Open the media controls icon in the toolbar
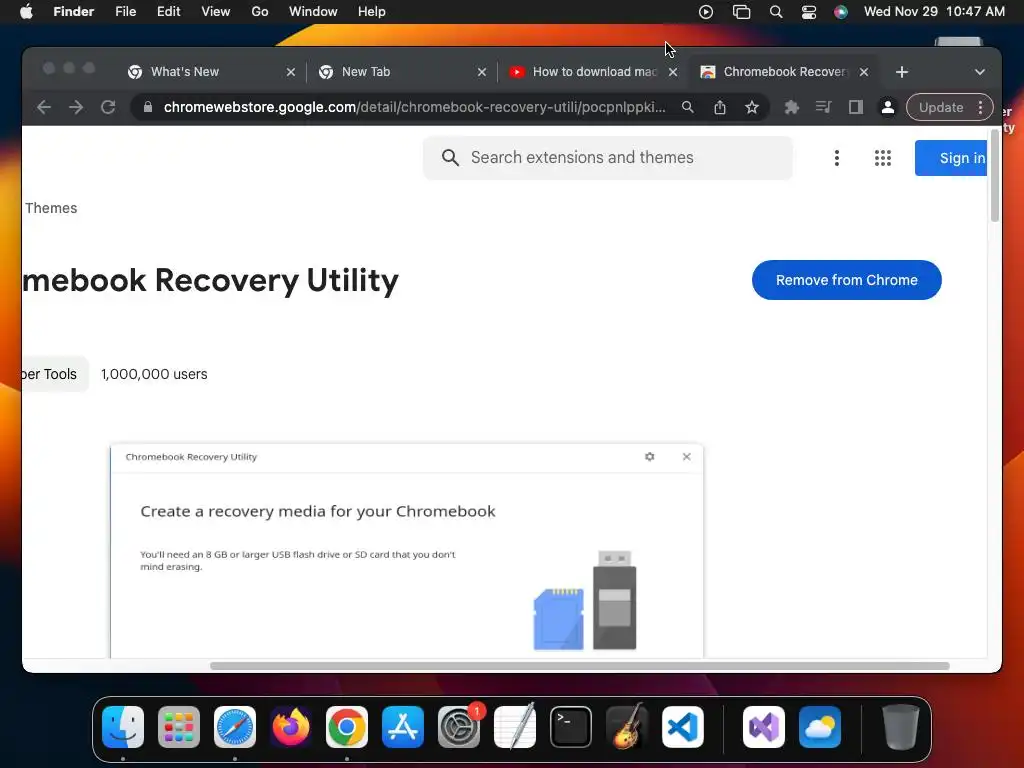 [x=824, y=107]
